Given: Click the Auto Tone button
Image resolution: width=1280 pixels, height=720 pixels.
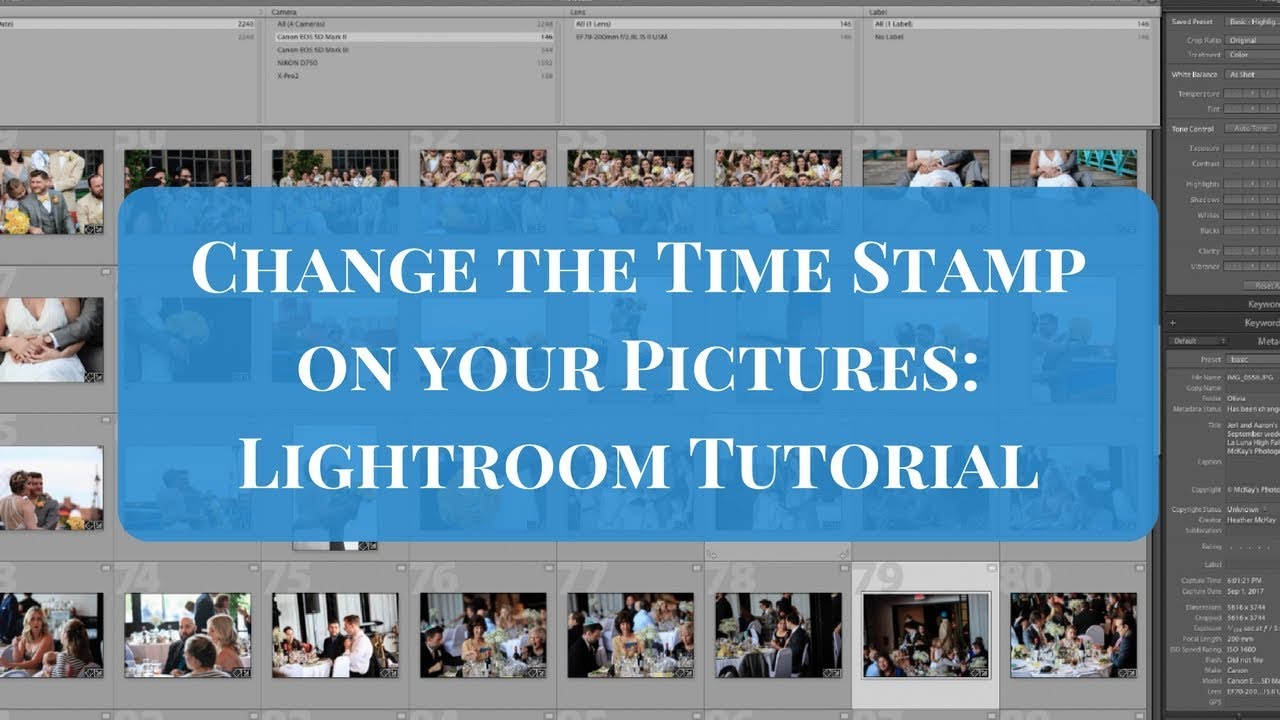Looking at the screenshot, I should (1251, 129).
